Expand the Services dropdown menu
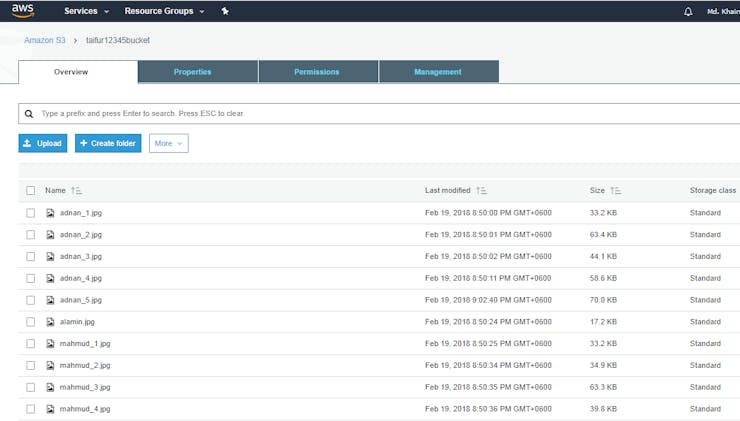740x421 pixels. [87, 11]
